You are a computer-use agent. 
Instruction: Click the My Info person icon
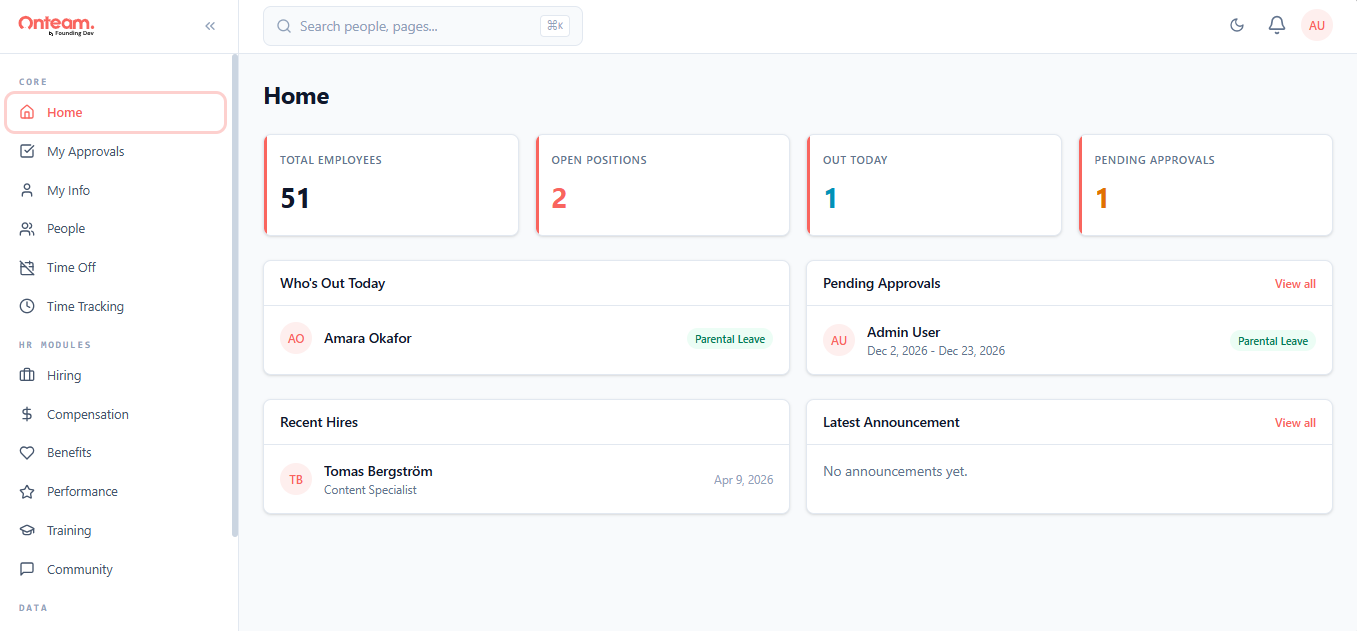point(28,190)
